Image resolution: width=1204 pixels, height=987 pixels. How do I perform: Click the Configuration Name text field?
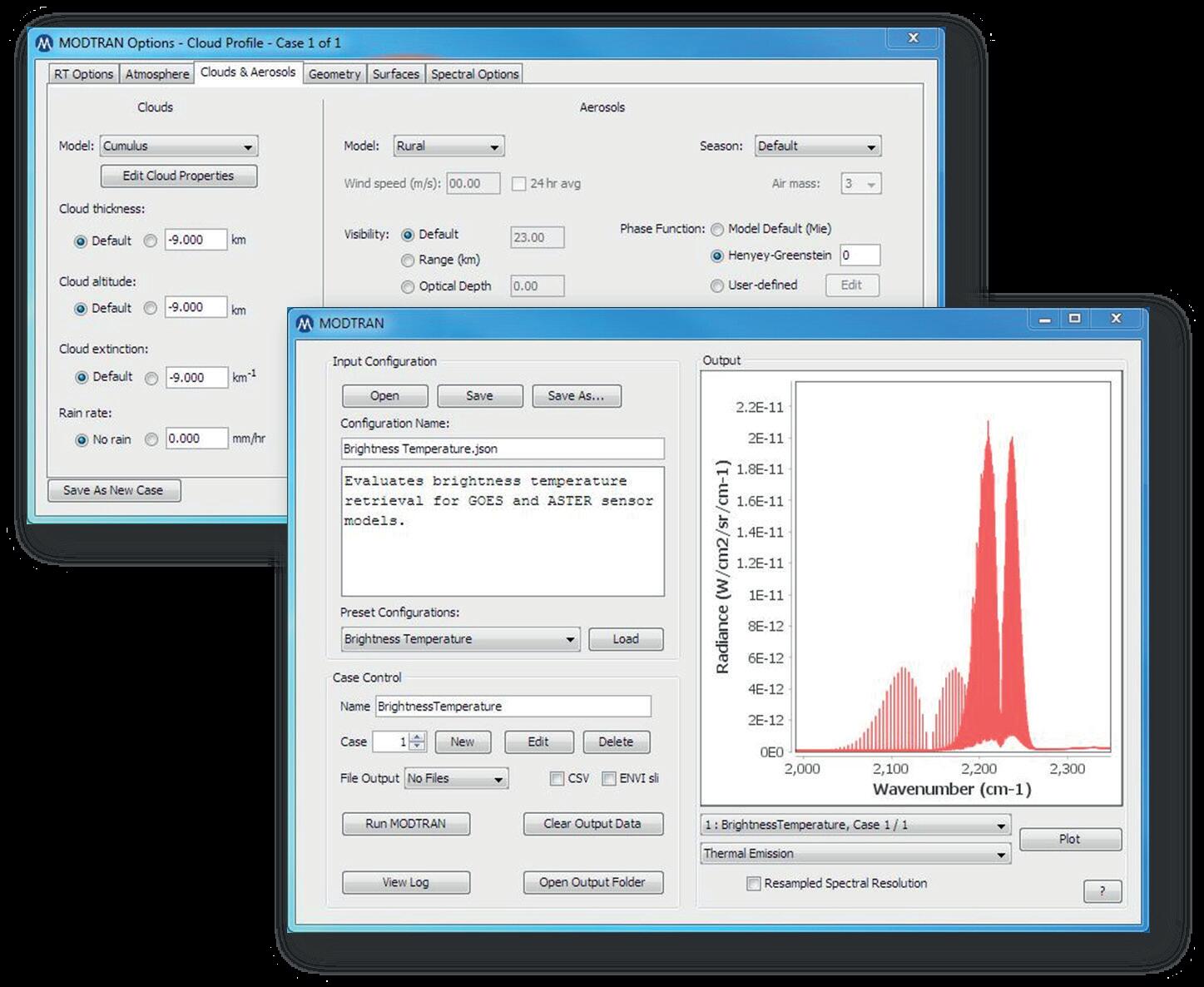502,449
